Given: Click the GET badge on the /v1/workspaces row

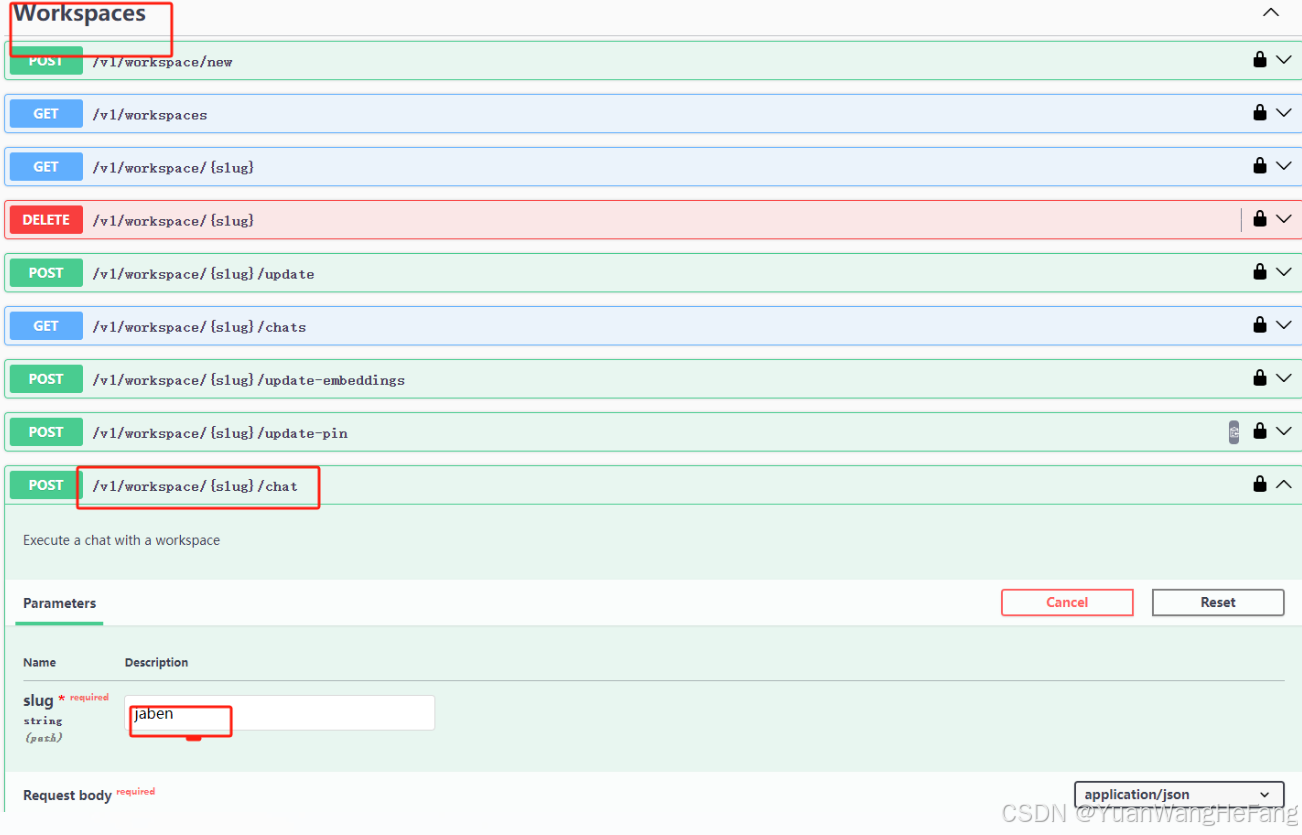Looking at the screenshot, I should (x=46, y=113).
